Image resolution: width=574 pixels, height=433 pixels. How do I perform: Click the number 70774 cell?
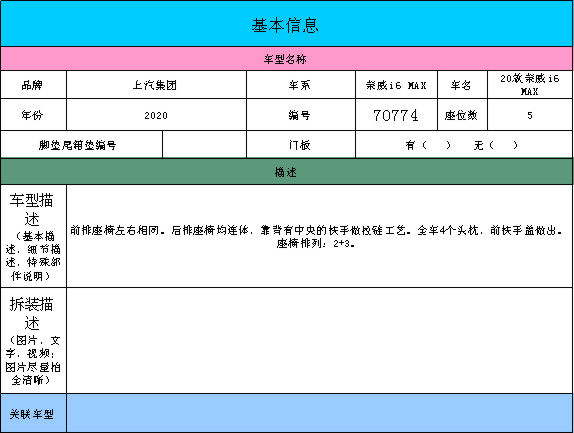tap(396, 115)
